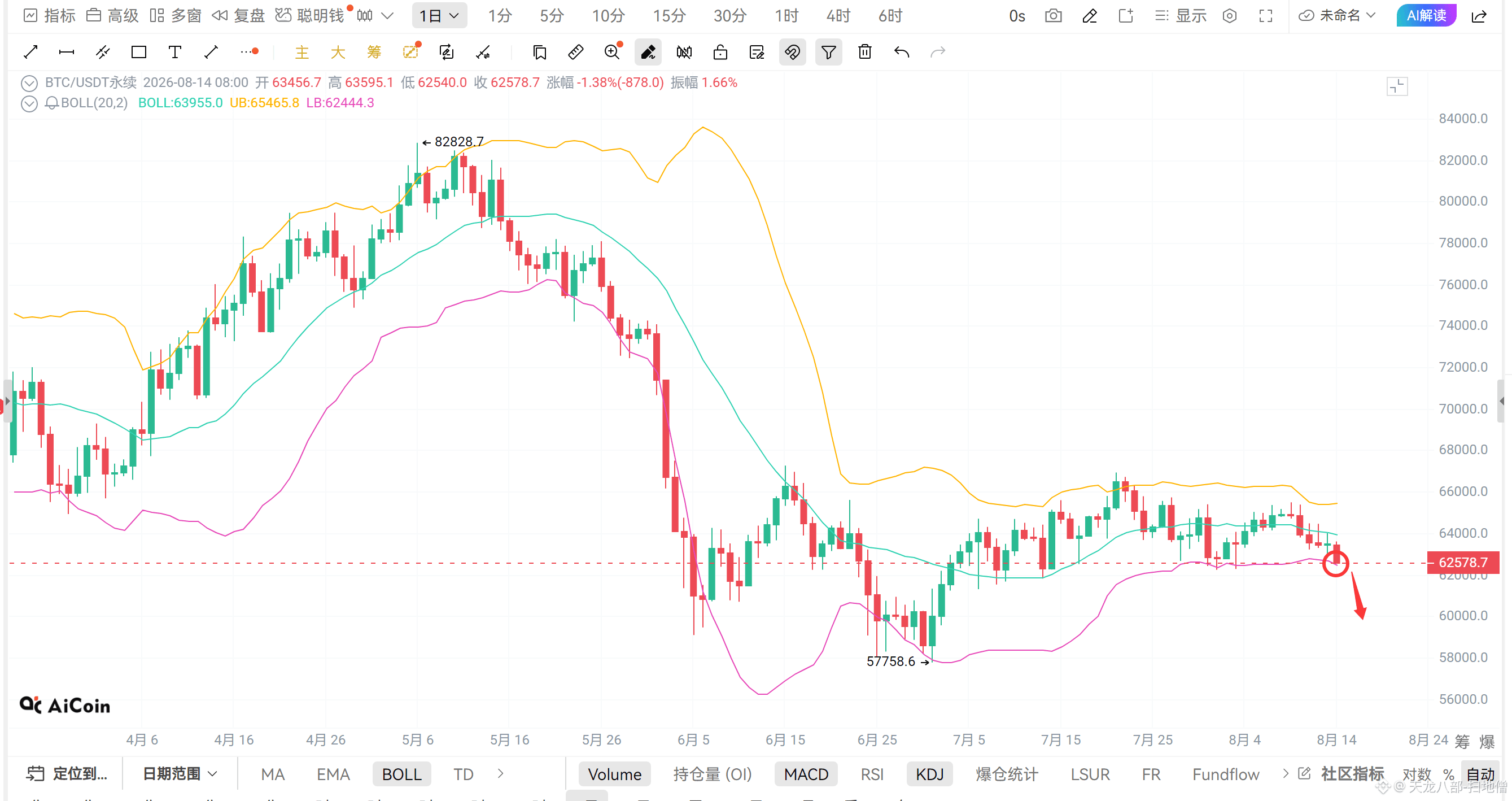This screenshot has height=801, width=1512.
Task: Activate the zoom magnifier tool
Action: pos(612,53)
